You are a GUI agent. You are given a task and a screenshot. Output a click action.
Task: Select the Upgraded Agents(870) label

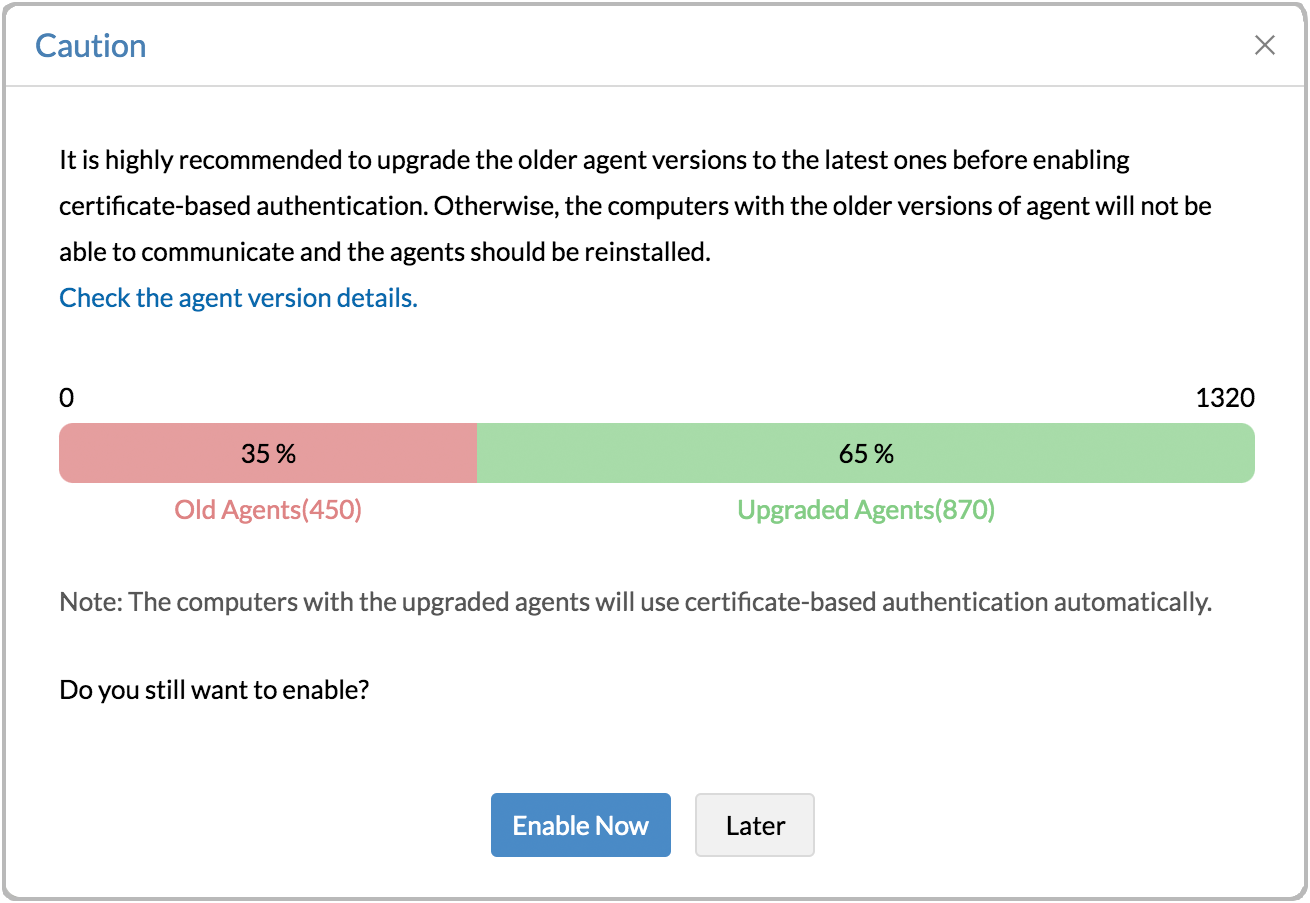[x=866, y=509]
